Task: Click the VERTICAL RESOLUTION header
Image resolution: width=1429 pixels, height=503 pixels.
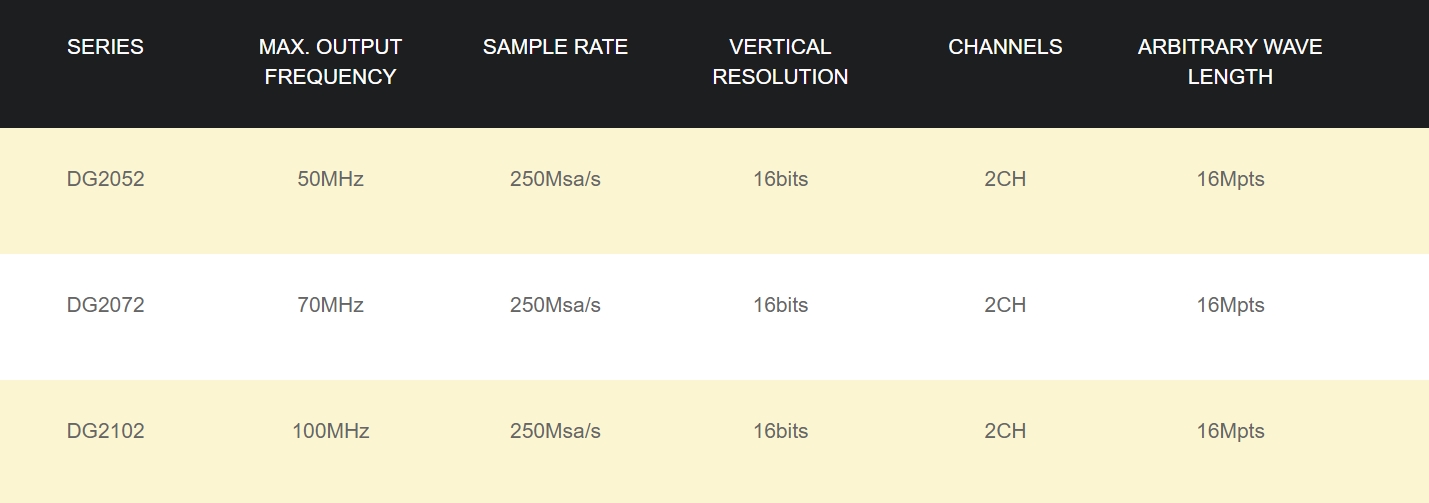Action: point(780,62)
